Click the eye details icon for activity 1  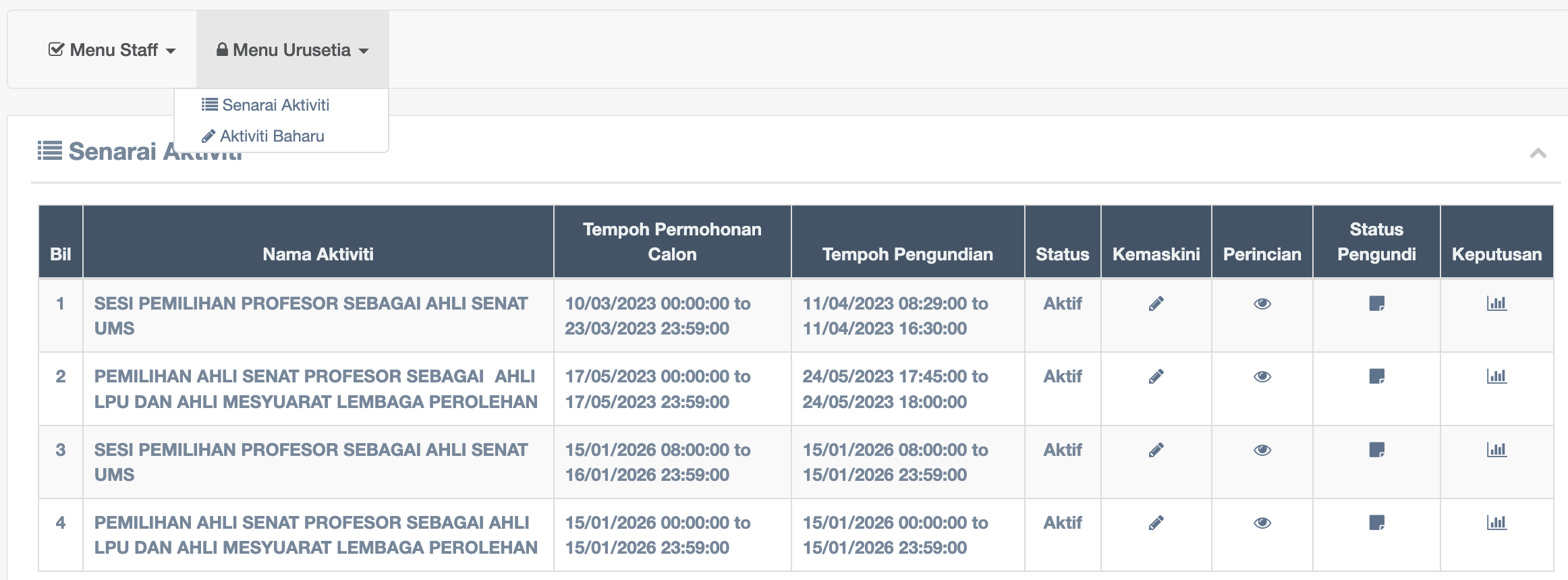tap(1262, 304)
